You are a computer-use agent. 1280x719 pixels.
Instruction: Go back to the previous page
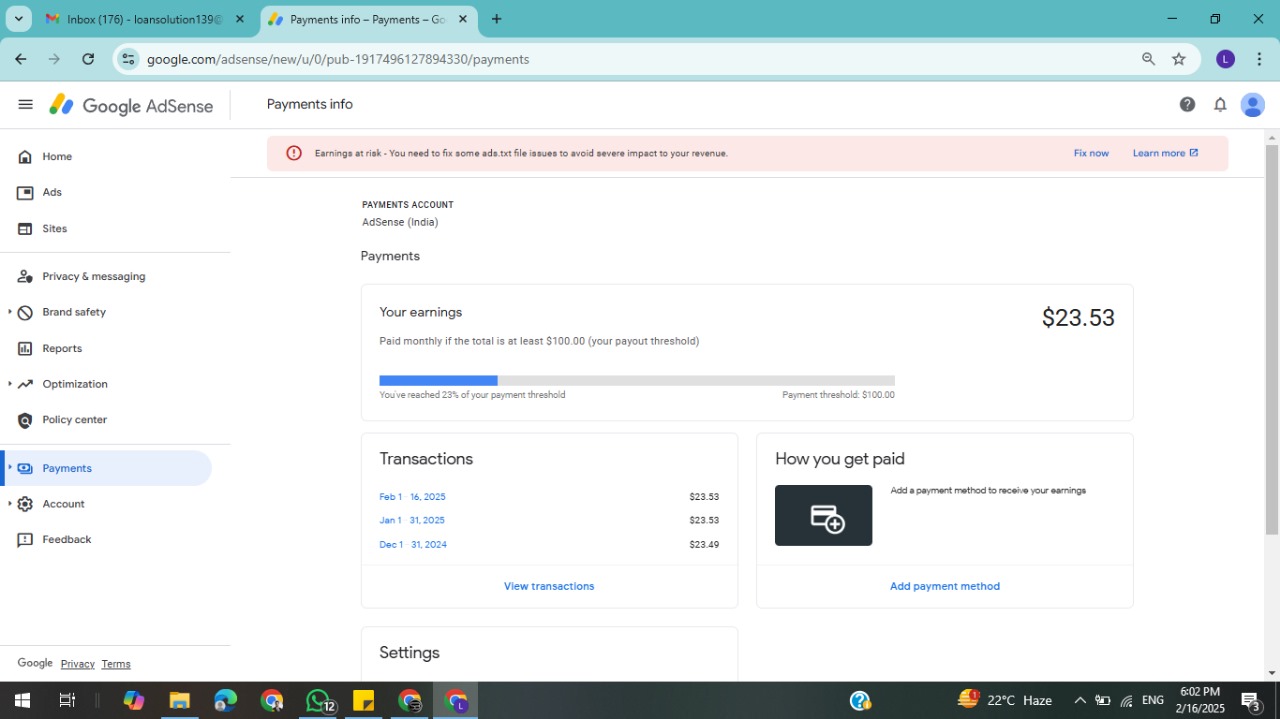pos(21,59)
